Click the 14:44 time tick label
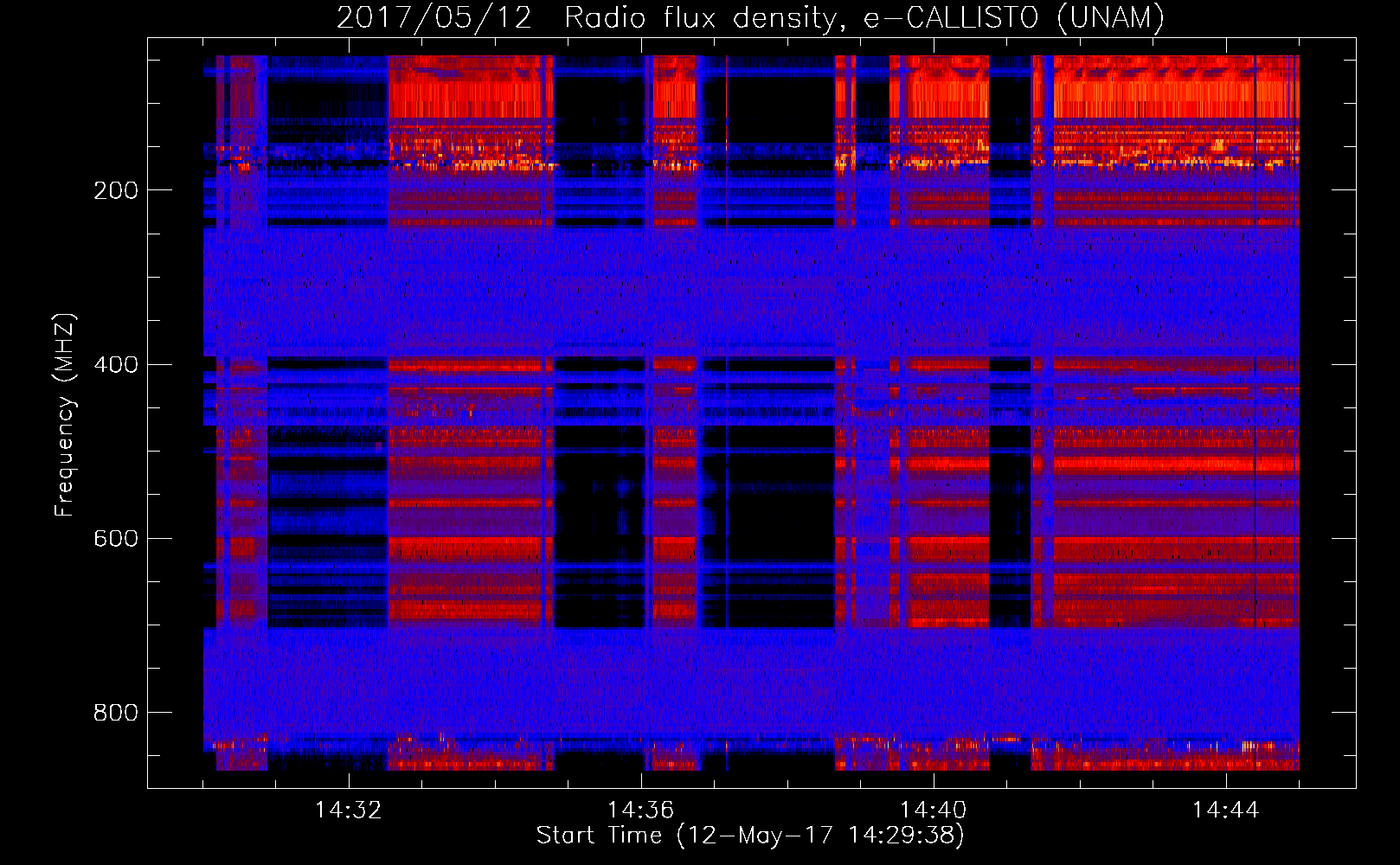Image resolution: width=1400 pixels, height=865 pixels. point(1225,811)
